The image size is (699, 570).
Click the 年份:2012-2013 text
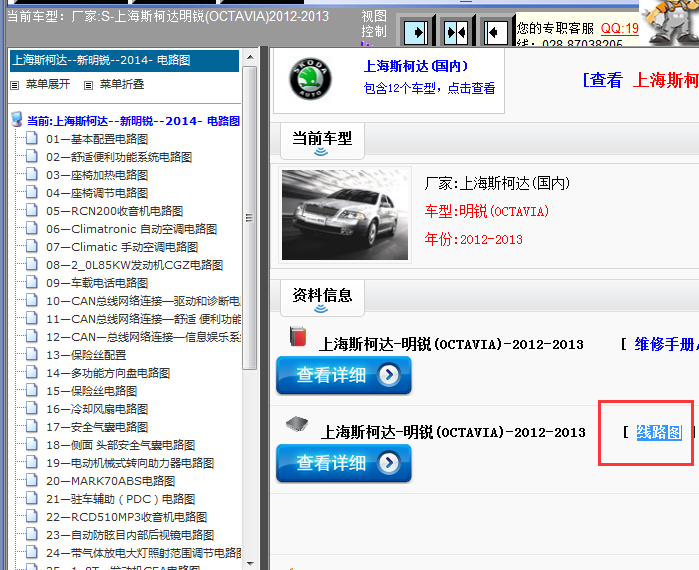[x=473, y=240]
